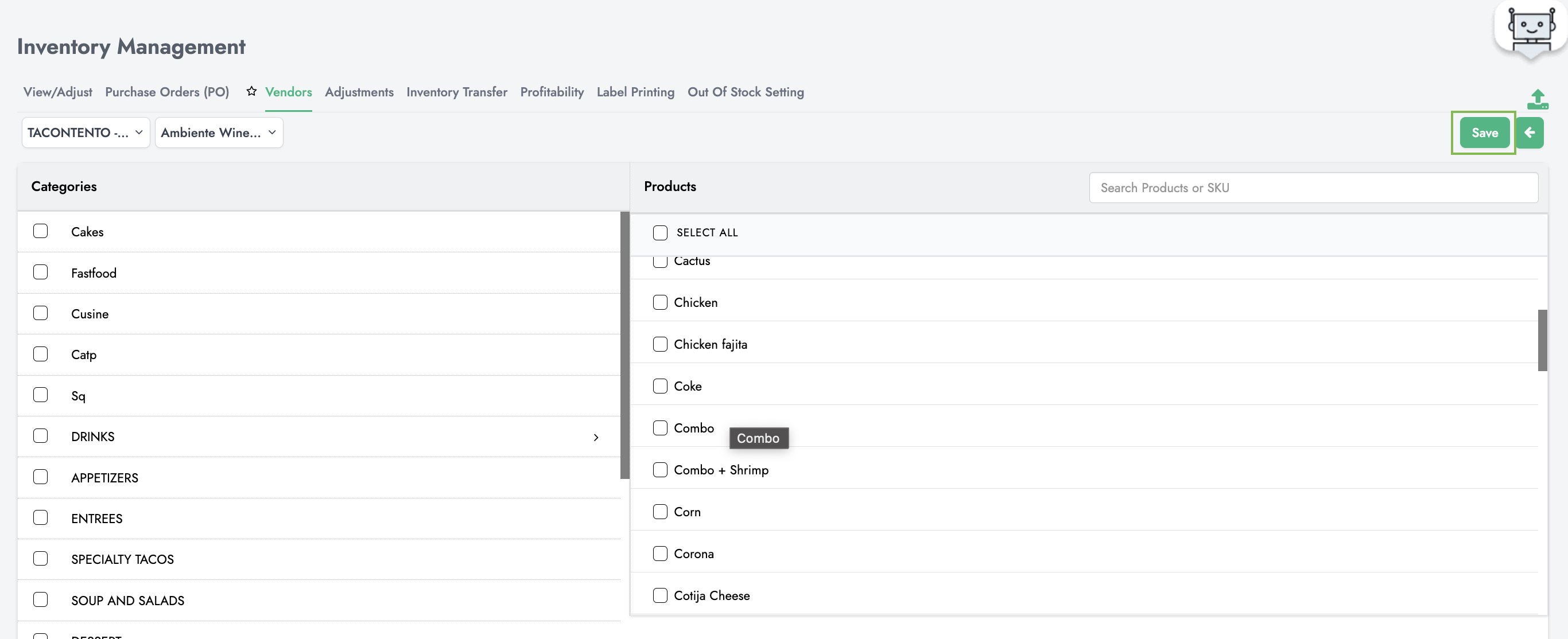Expand the DRINKS category chevron
The width and height of the screenshot is (1568, 639).
tap(596, 437)
